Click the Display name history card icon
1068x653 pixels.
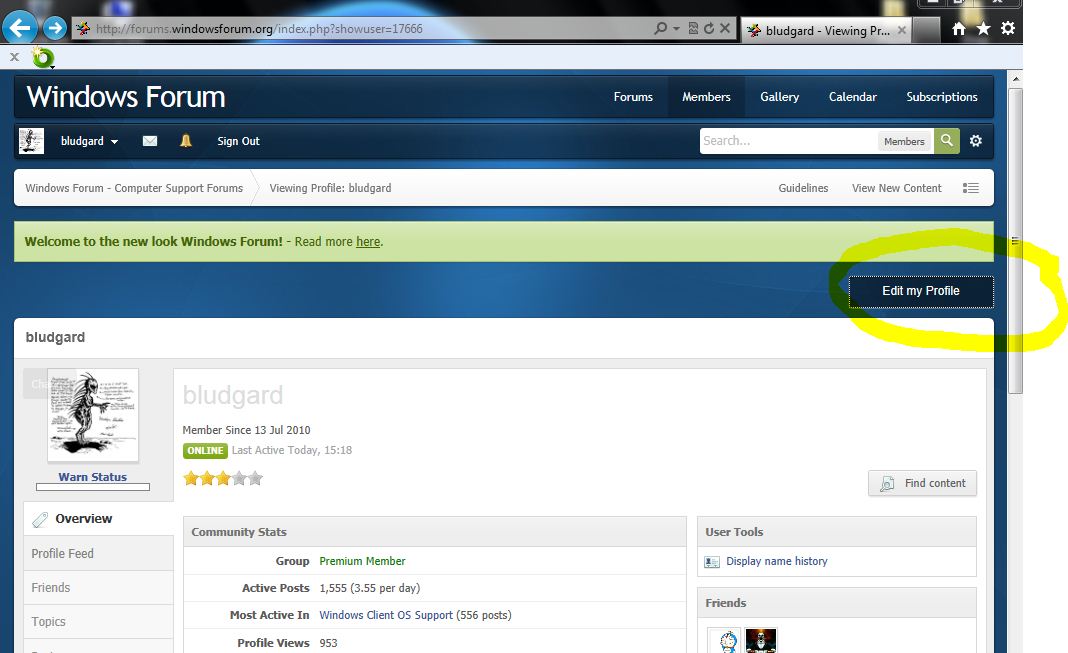712,562
